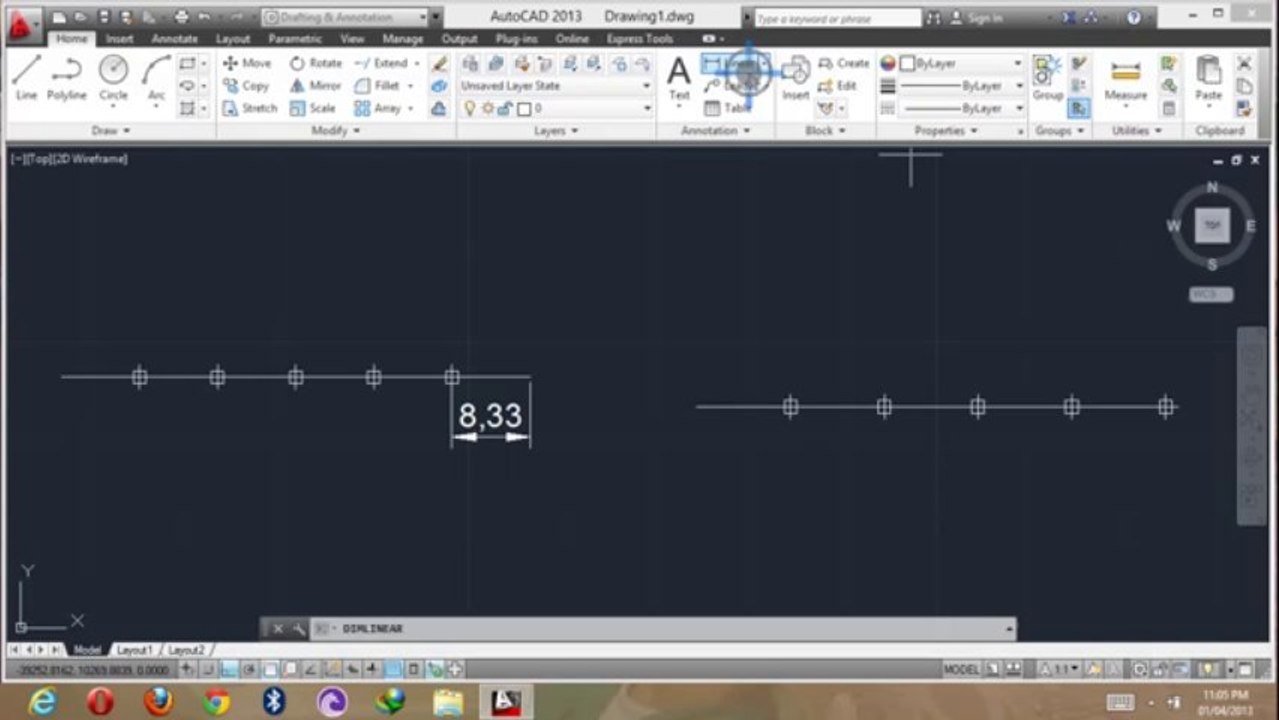Click the Fillet tool icon
The height and width of the screenshot is (720, 1279).
tap(362, 86)
